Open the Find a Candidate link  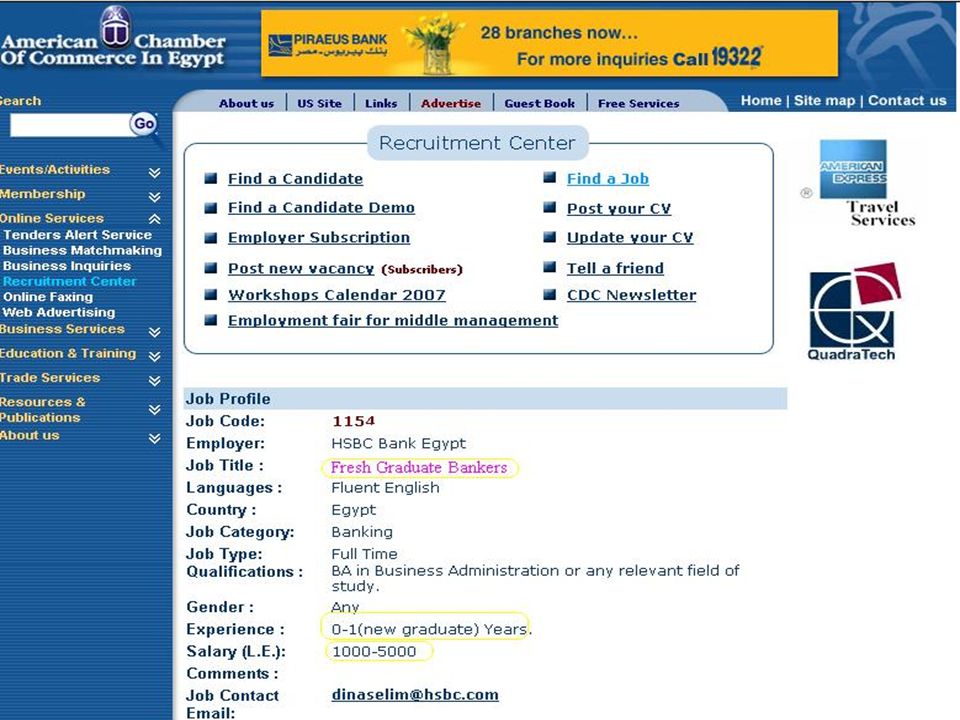(x=295, y=179)
